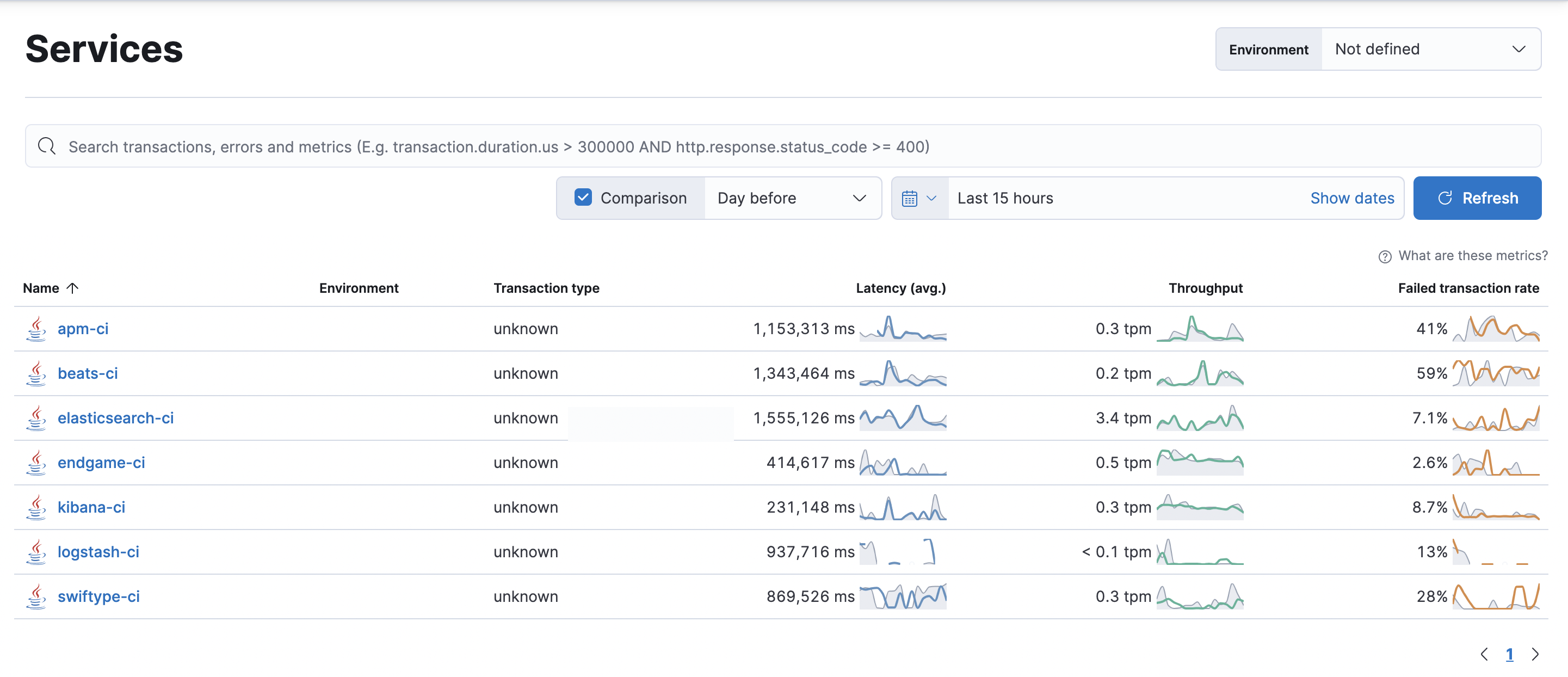Open the apm-ci service link
Viewport: 1568px width, 677px height.
pos(83,329)
